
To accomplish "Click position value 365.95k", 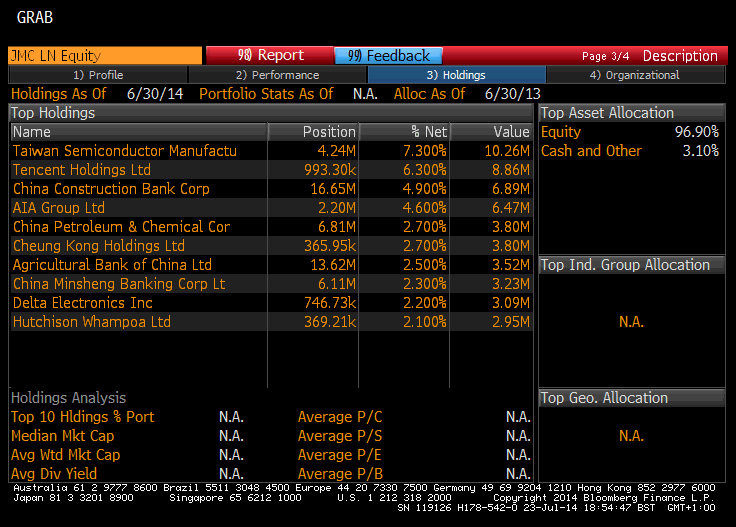I will tap(330, 246).
